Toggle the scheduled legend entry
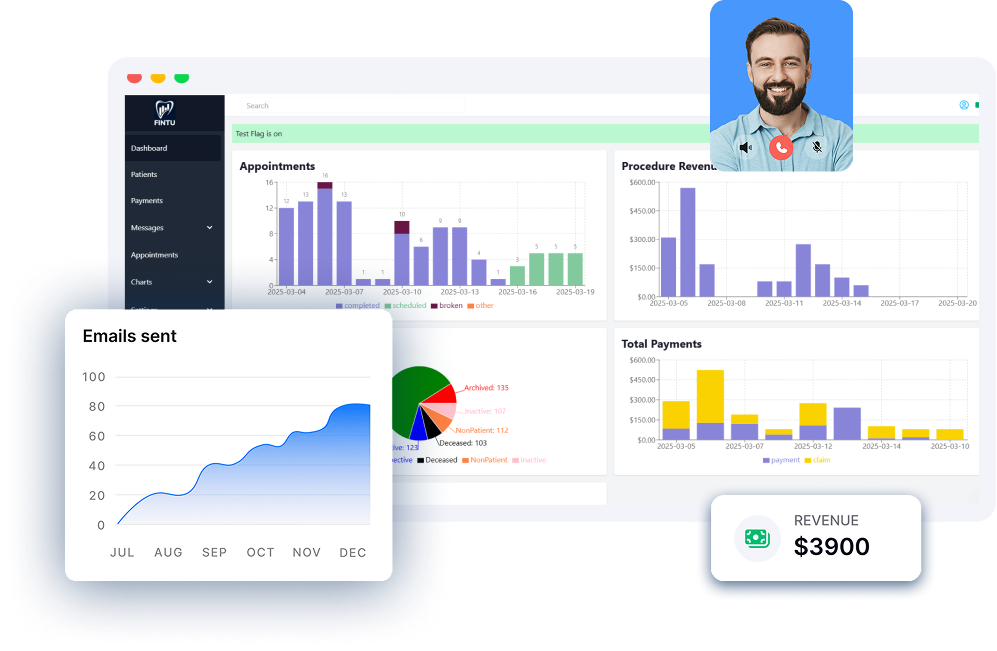The image size is (997, 651). point(405,306)
